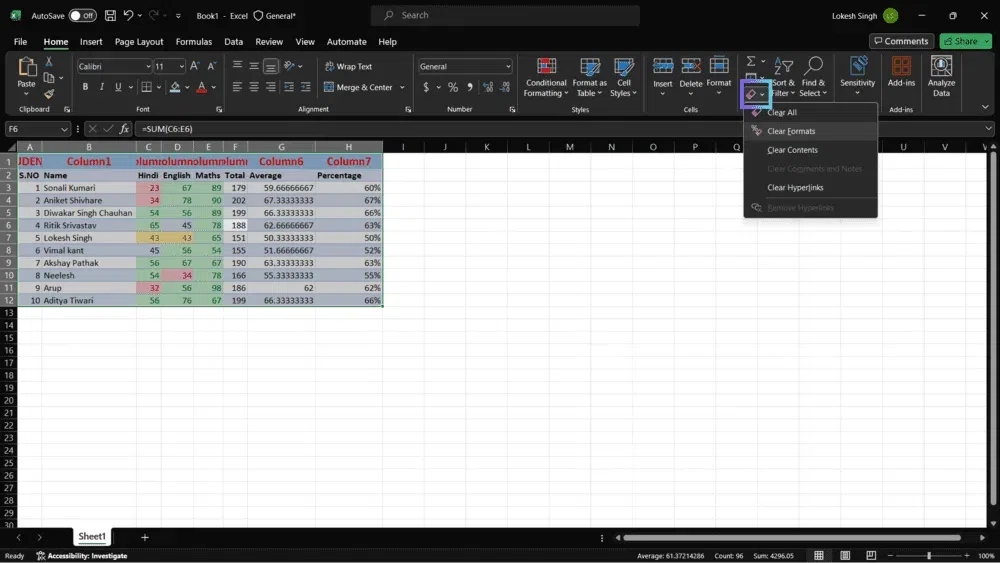
Task: Click the AutoSum sigma icon
Action: coord(751,61)
